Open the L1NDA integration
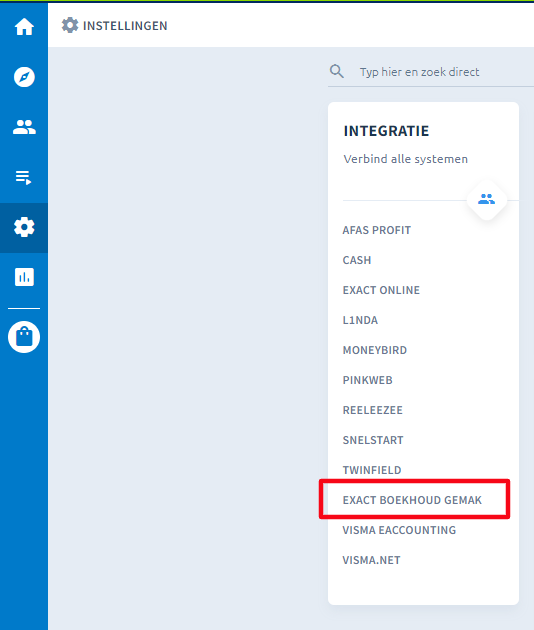The width and height of the screenshot is (534, 630). (x=360, y=320)
